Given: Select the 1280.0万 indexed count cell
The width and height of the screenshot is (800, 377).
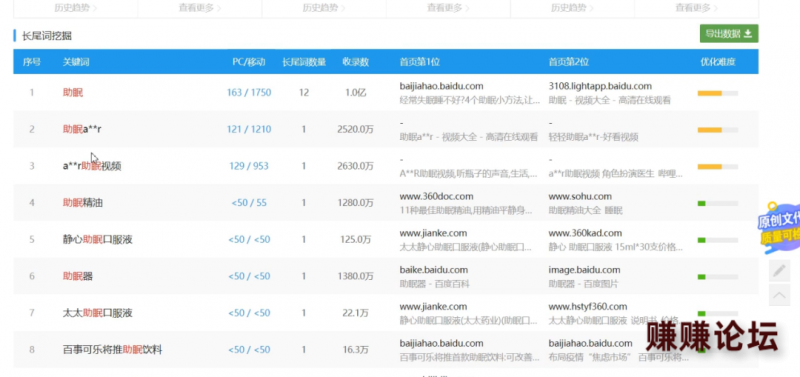Looking at the screenshot, I should coord(356,203).
